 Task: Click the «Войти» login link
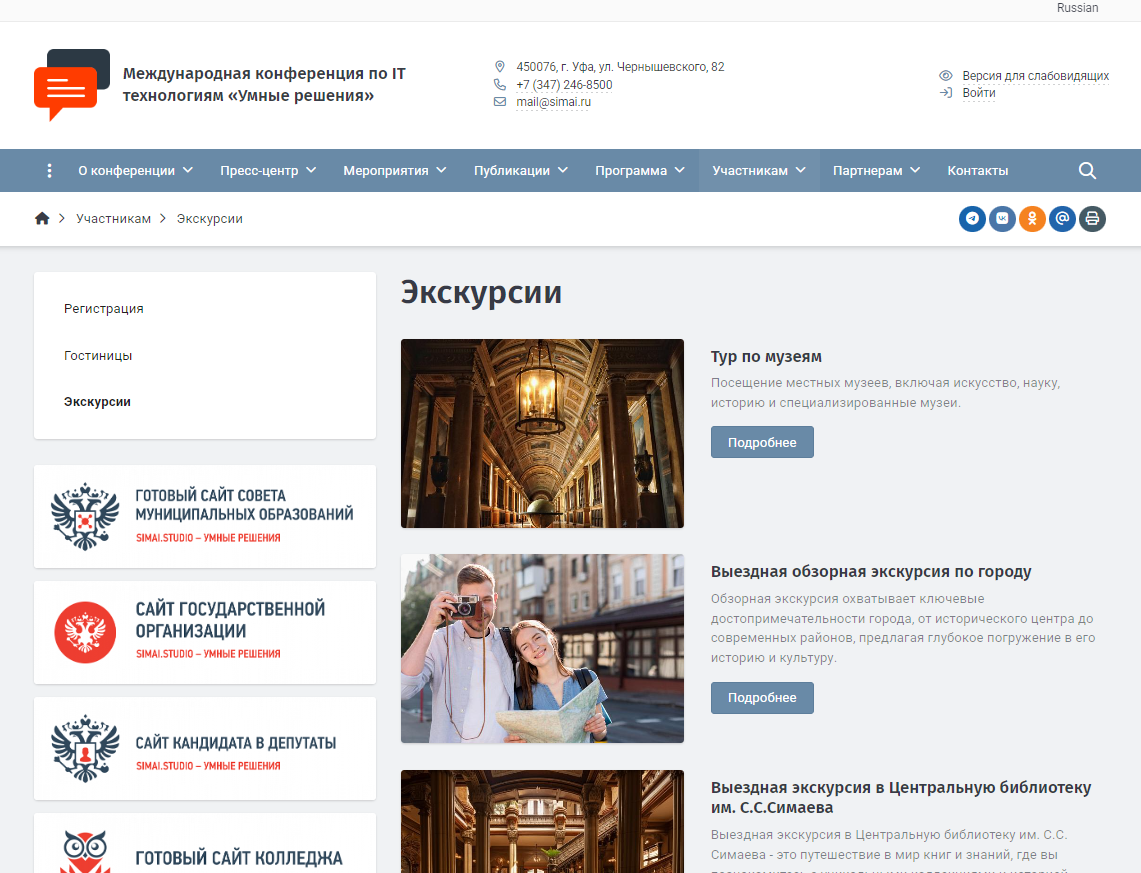pos(978,93)
